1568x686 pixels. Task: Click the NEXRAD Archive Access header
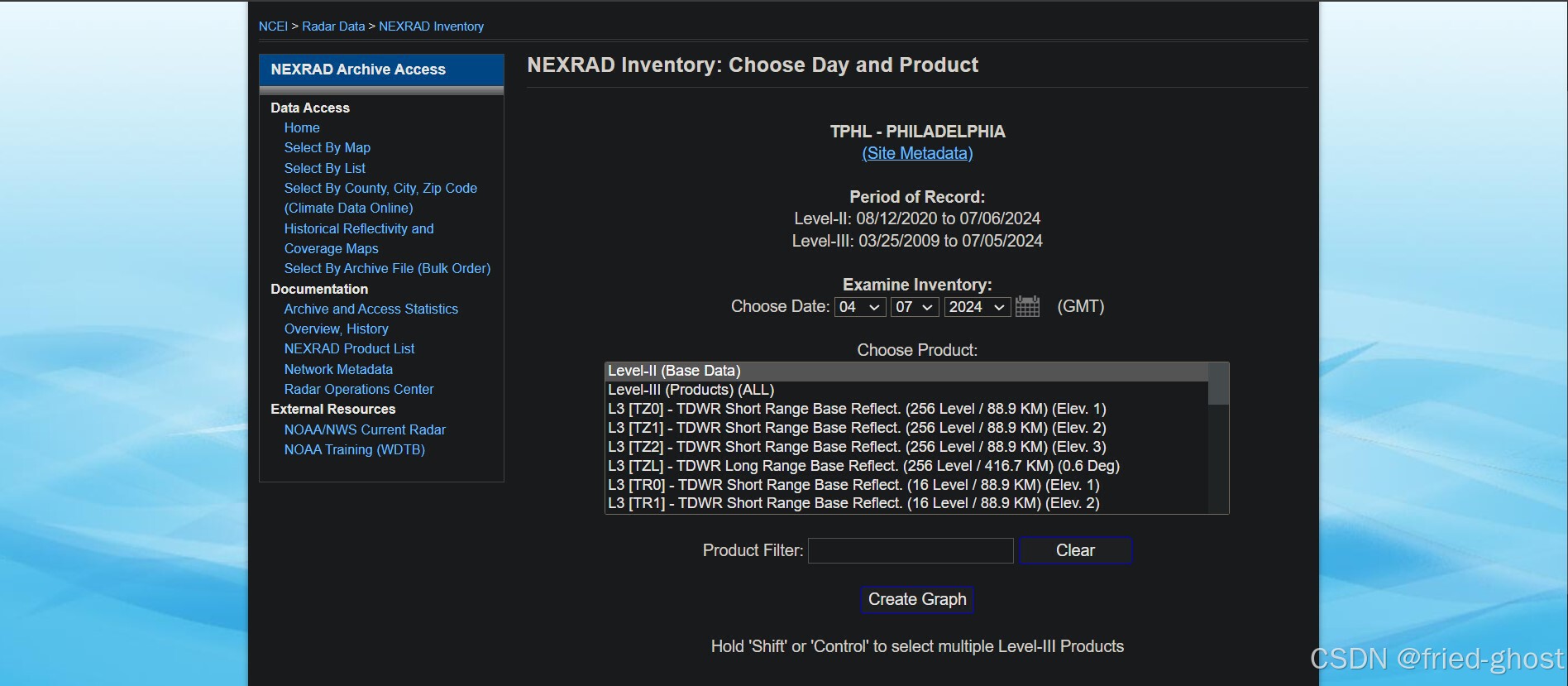(381, 70)
